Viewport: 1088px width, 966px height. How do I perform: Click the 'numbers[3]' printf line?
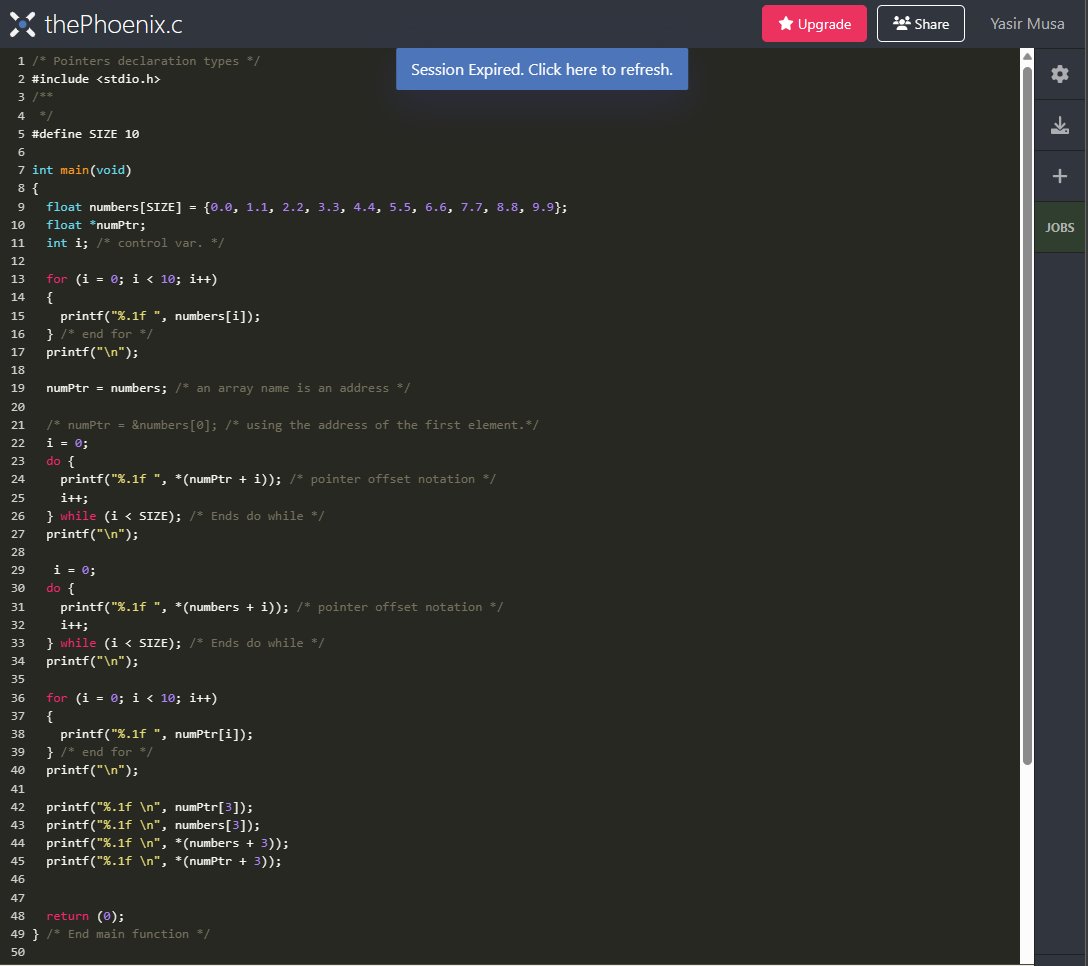coord(153,825)
